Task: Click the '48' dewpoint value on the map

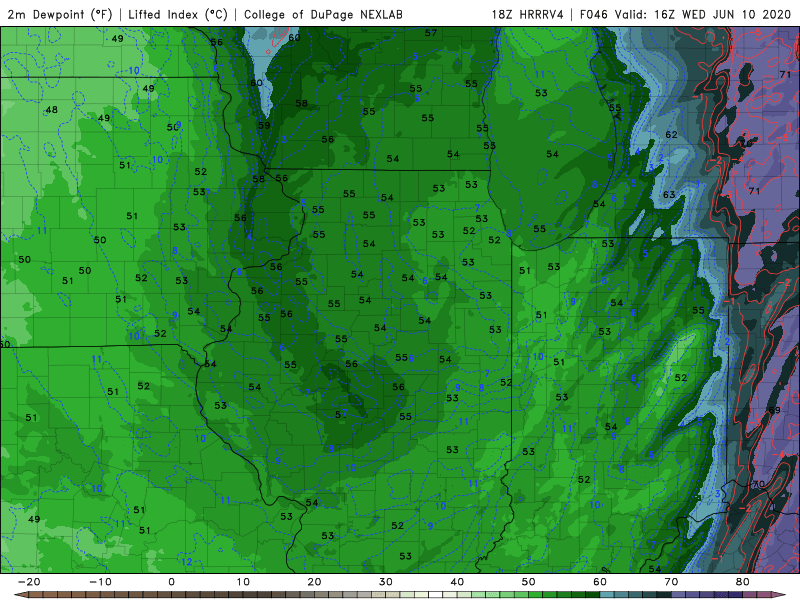Action: [x=52, y=110]
